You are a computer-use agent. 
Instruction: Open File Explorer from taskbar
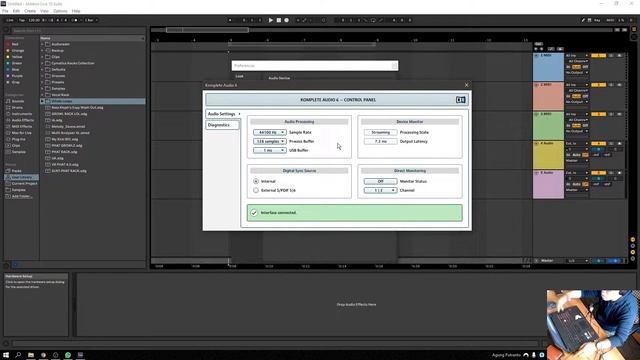point(31,355)
